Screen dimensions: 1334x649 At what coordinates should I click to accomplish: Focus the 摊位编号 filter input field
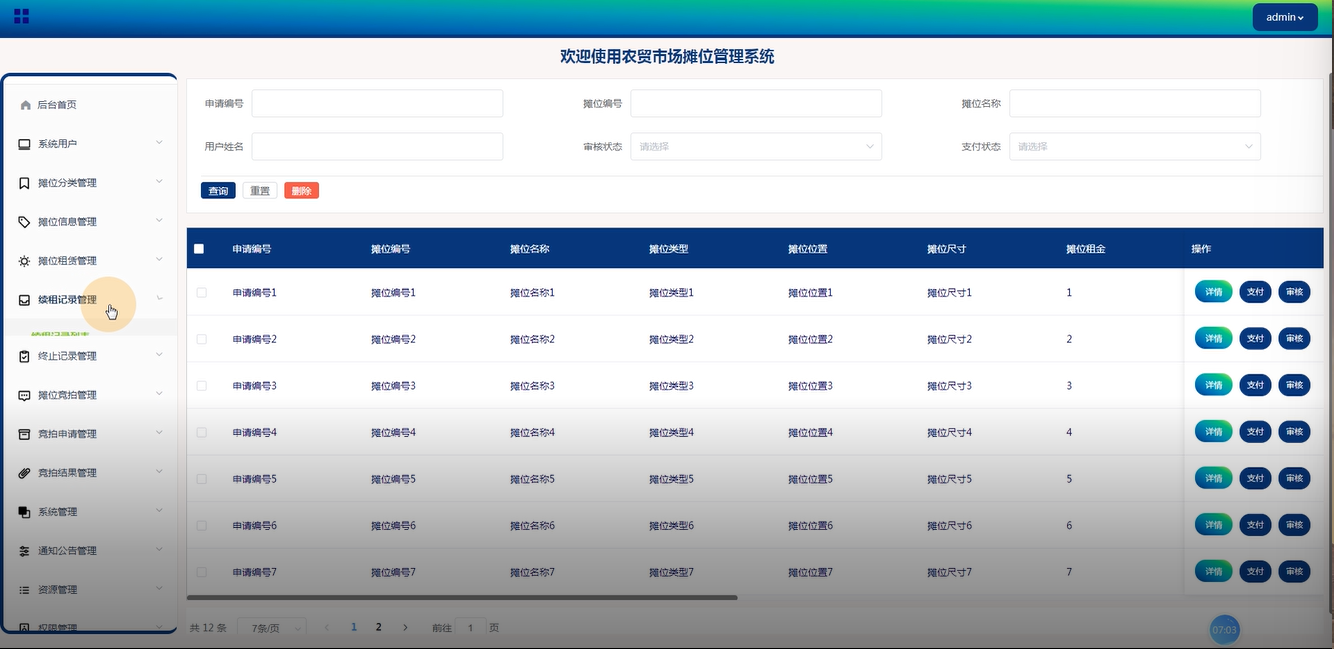(756, 104)
